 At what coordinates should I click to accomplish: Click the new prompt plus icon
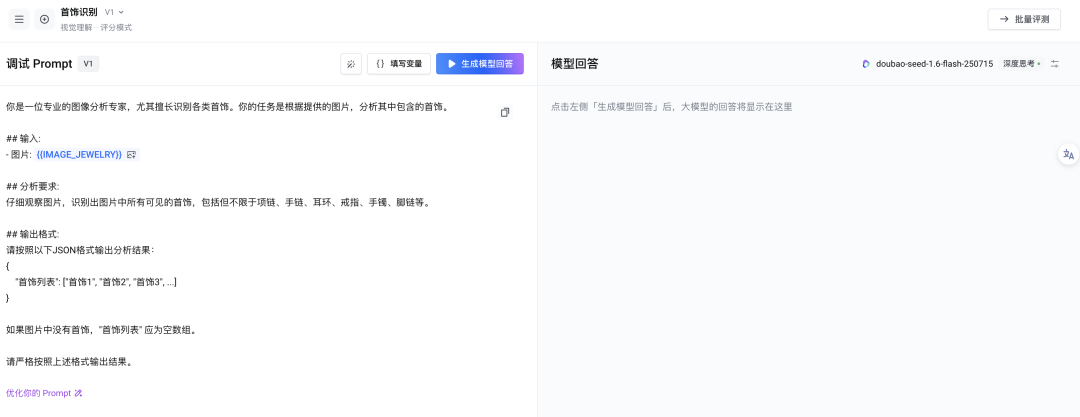click(x=45, y=19)
